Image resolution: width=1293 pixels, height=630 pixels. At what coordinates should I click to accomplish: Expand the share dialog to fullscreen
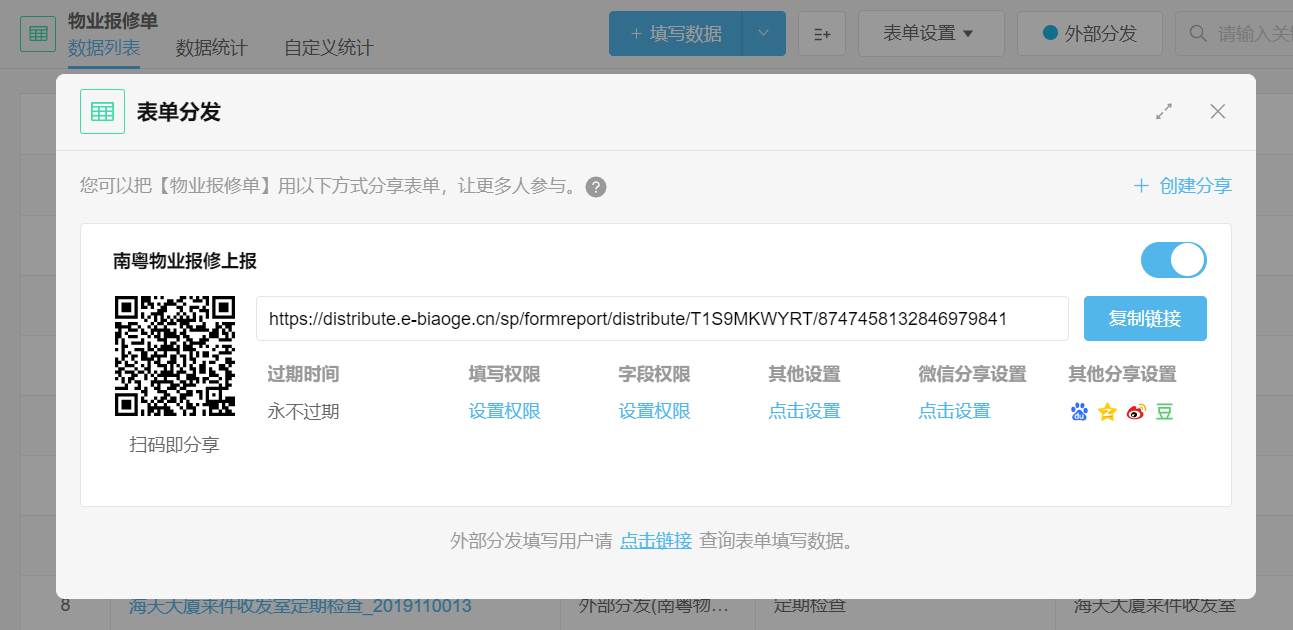pos(1164,112)
